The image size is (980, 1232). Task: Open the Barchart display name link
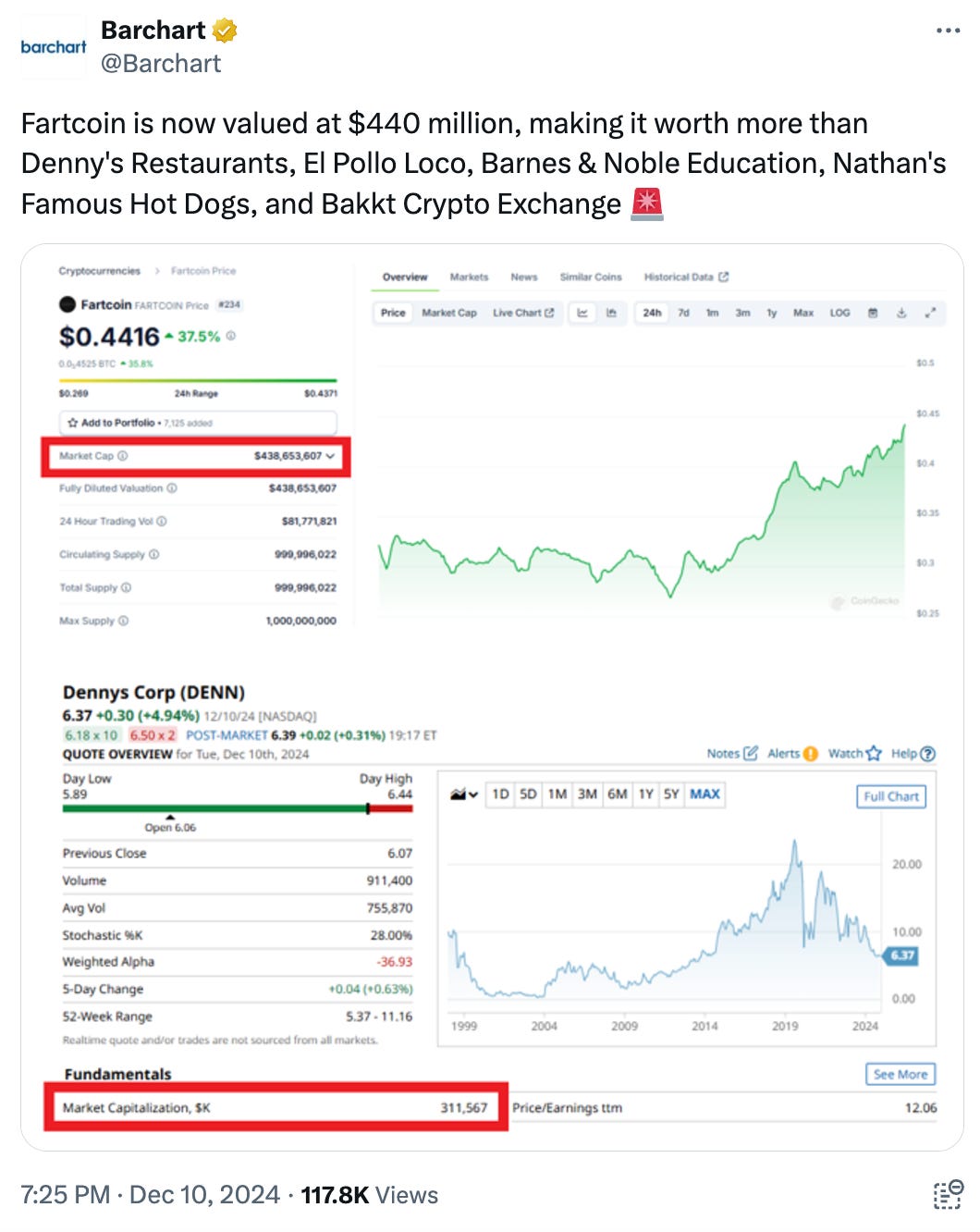point(153,31)
